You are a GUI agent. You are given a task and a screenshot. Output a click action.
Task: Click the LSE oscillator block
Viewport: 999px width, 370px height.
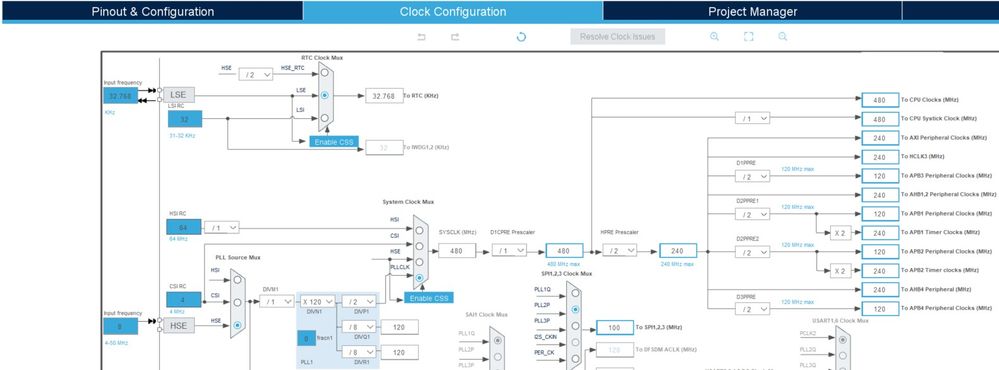[x=179, y=95]
